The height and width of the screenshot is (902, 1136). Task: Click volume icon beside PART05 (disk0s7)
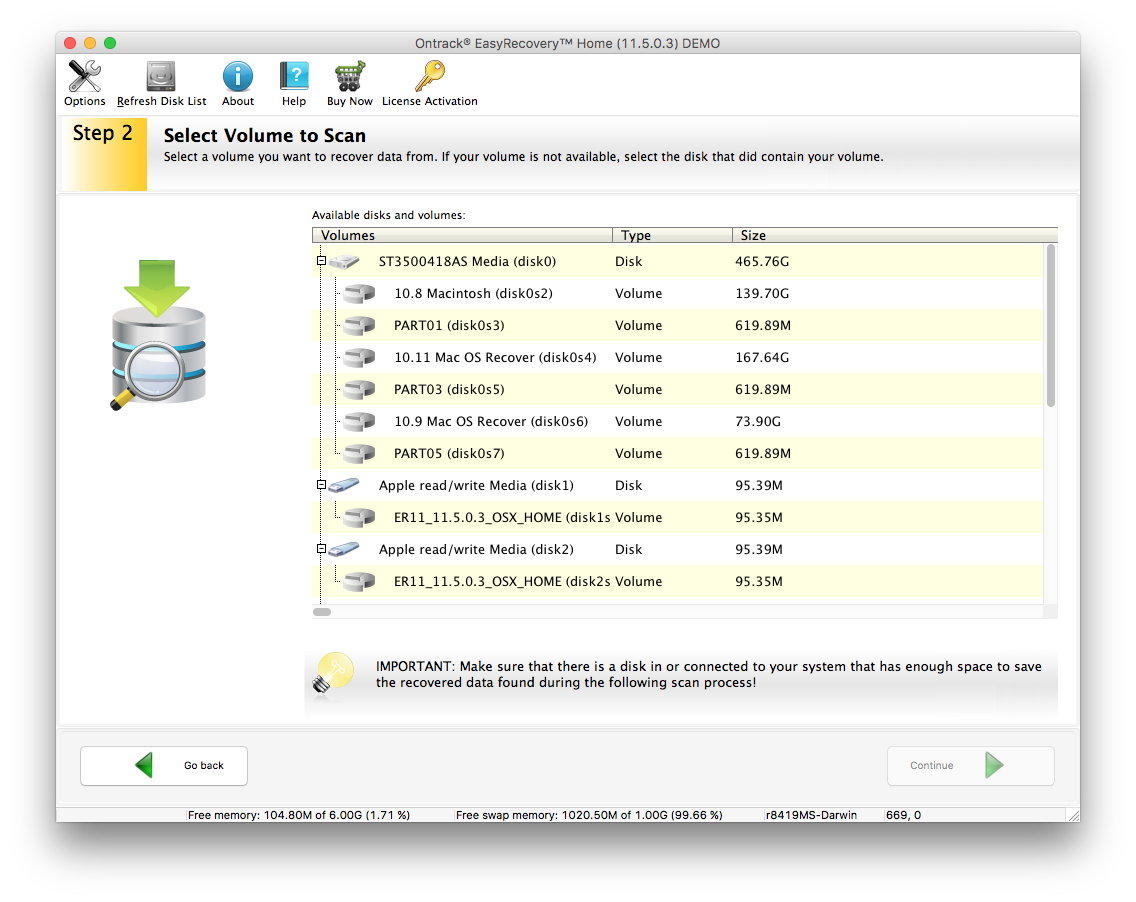pos(359,454)
